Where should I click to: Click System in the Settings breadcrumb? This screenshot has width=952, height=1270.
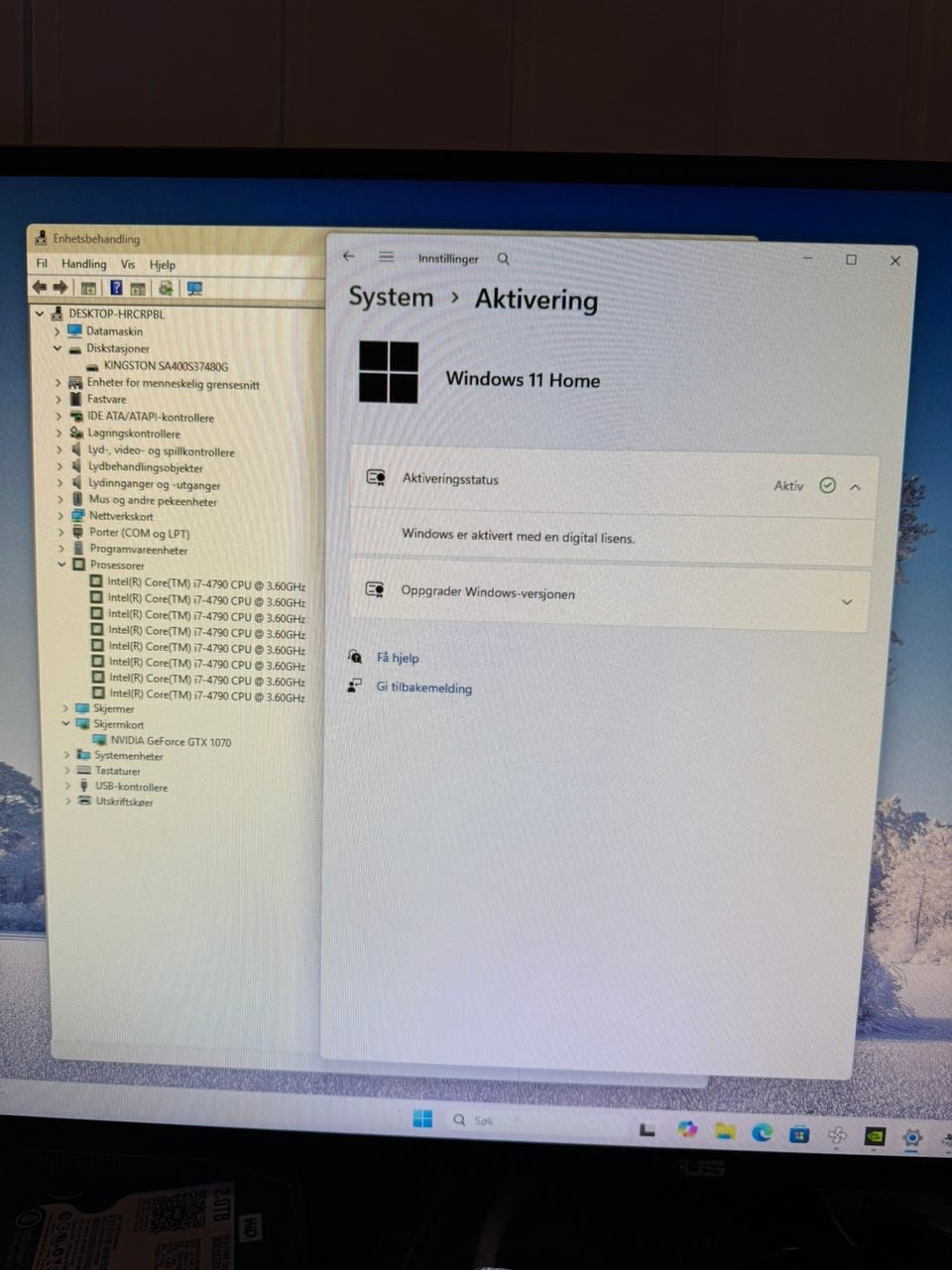pyautogui.click(x=391, y=297)
